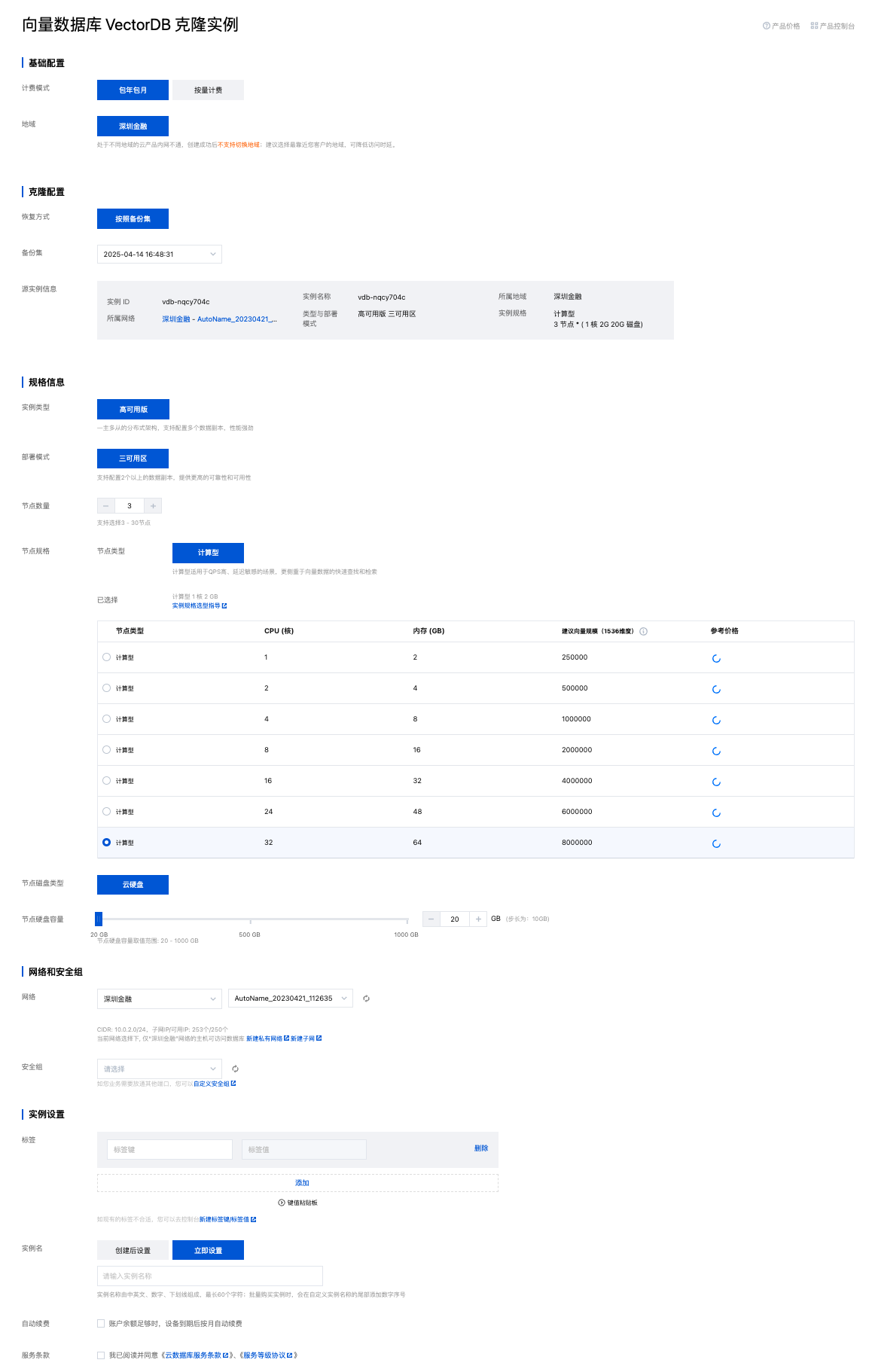Select the 深圳金融 region option

(133, 126)
